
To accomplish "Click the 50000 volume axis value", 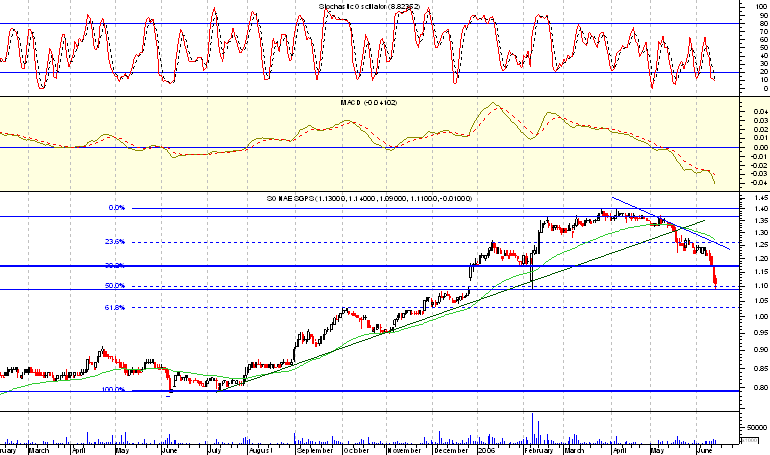I will [759, 428].
